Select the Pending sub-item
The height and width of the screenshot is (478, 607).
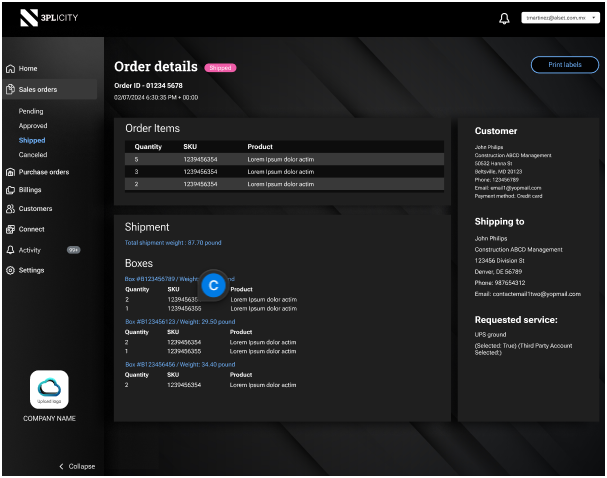(31, 111)
